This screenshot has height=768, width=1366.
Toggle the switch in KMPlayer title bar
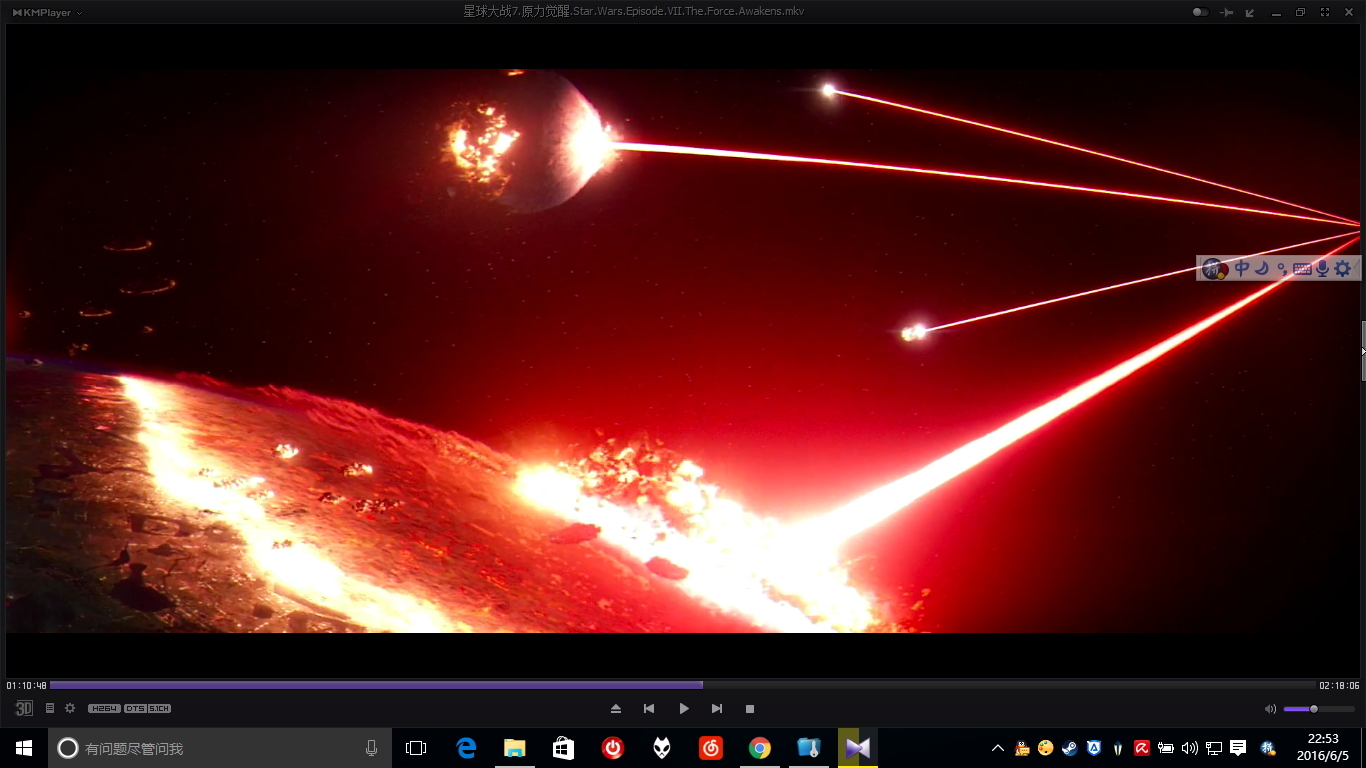(1200, 12)
